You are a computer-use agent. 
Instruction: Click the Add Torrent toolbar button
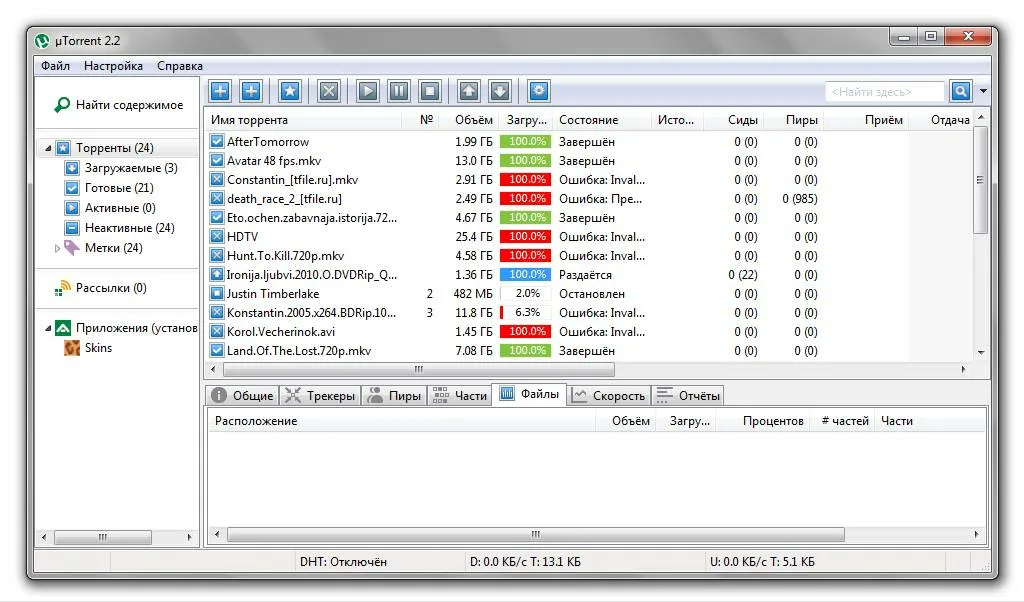(x=220, y=91)
